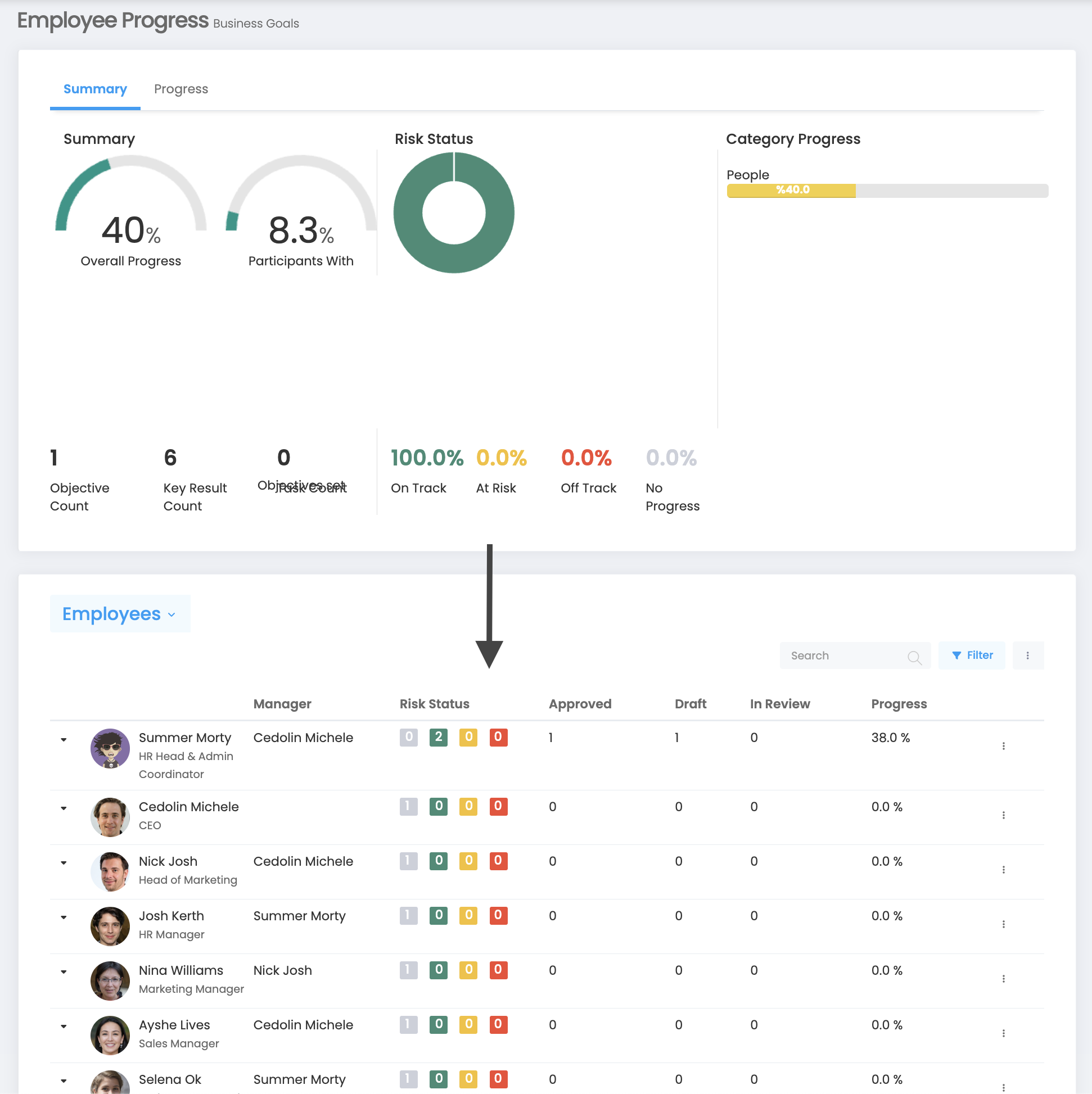Open table options menu beside Filter
This screenshot has width=1092, height=1094.
coord(1027,655)
